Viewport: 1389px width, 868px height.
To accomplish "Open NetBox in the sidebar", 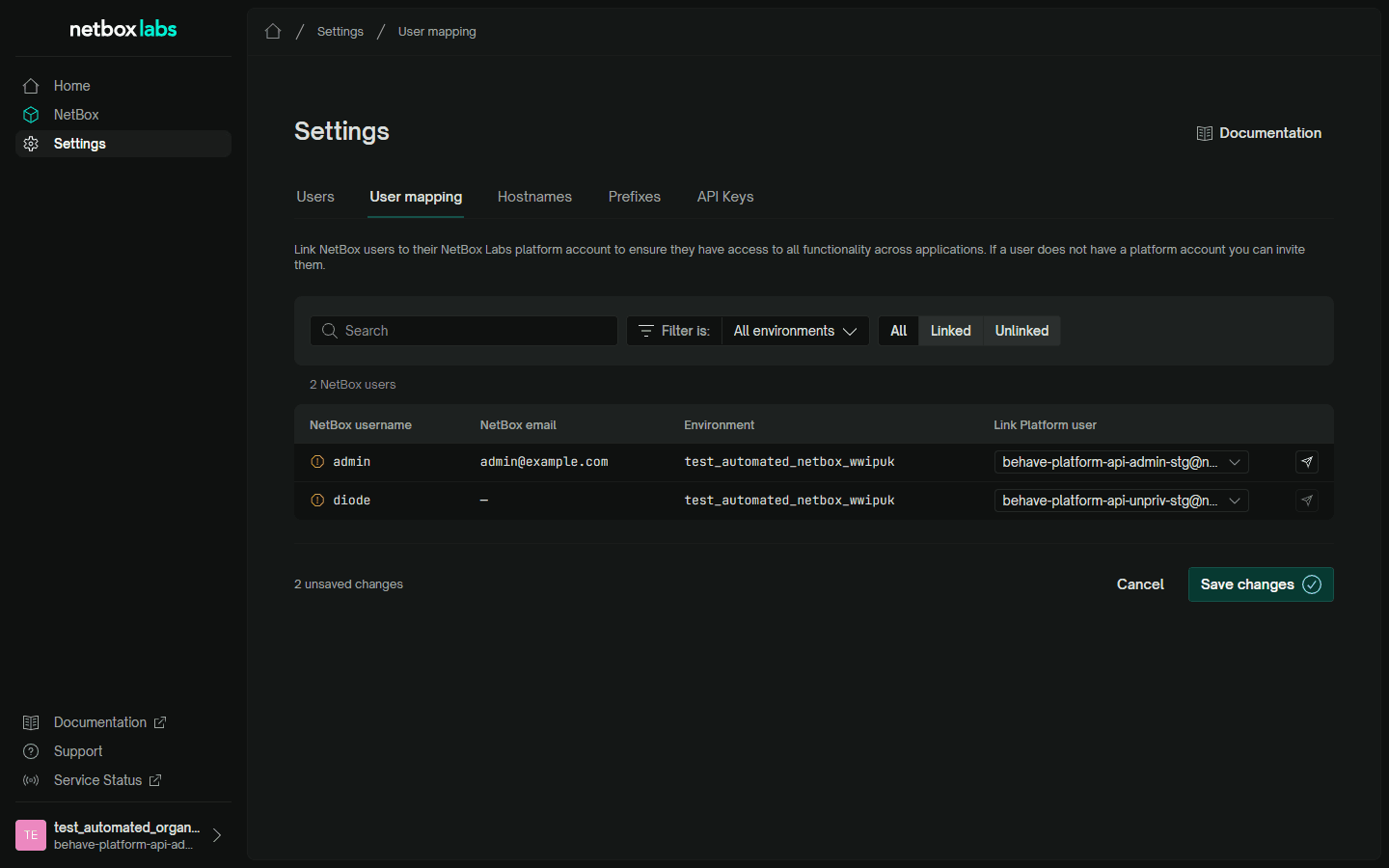I will click(x=123, y=115).
